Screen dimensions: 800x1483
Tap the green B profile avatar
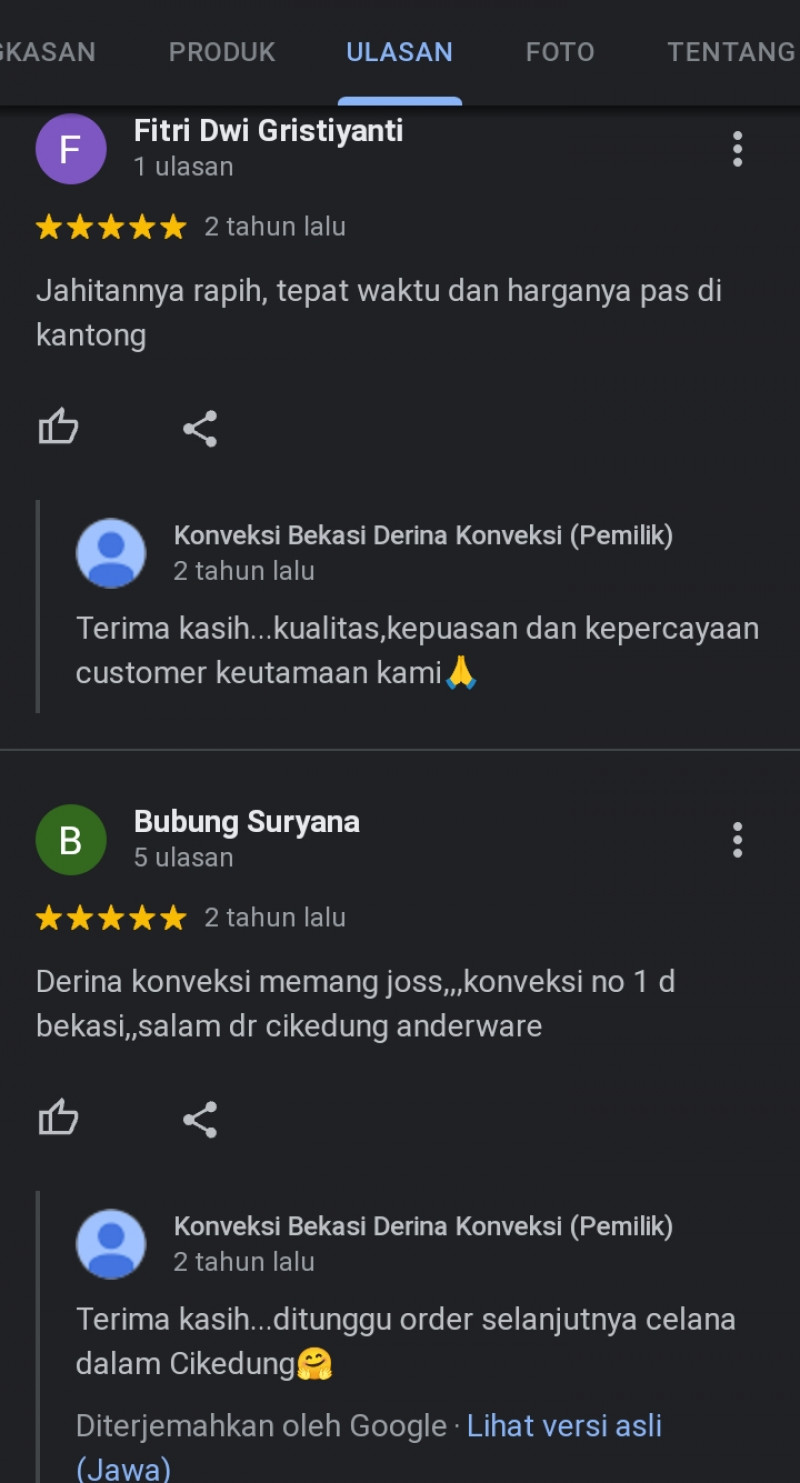pyautogui.click(x=71, y=840)
